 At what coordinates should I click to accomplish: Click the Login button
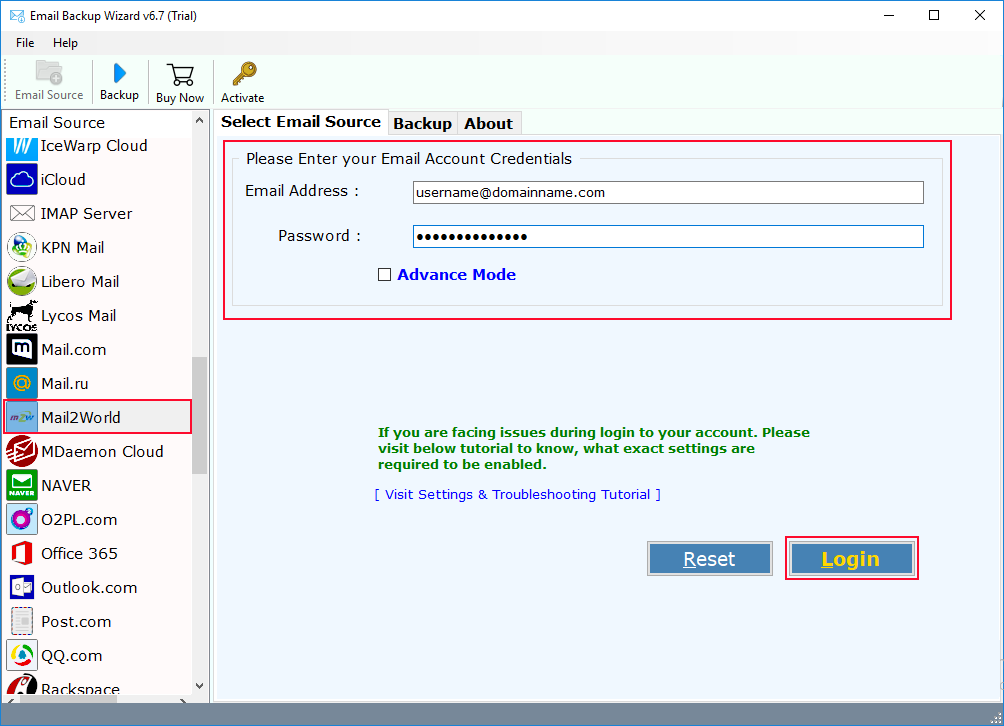(x=851, y=559)
